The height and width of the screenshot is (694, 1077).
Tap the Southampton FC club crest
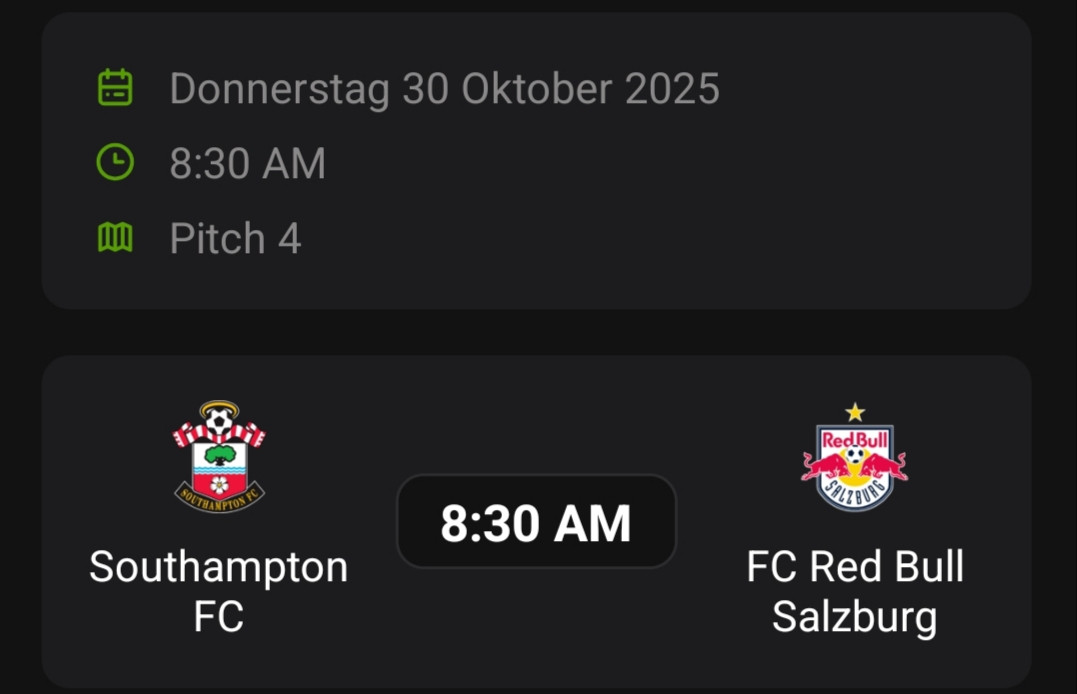coord(219,457)
